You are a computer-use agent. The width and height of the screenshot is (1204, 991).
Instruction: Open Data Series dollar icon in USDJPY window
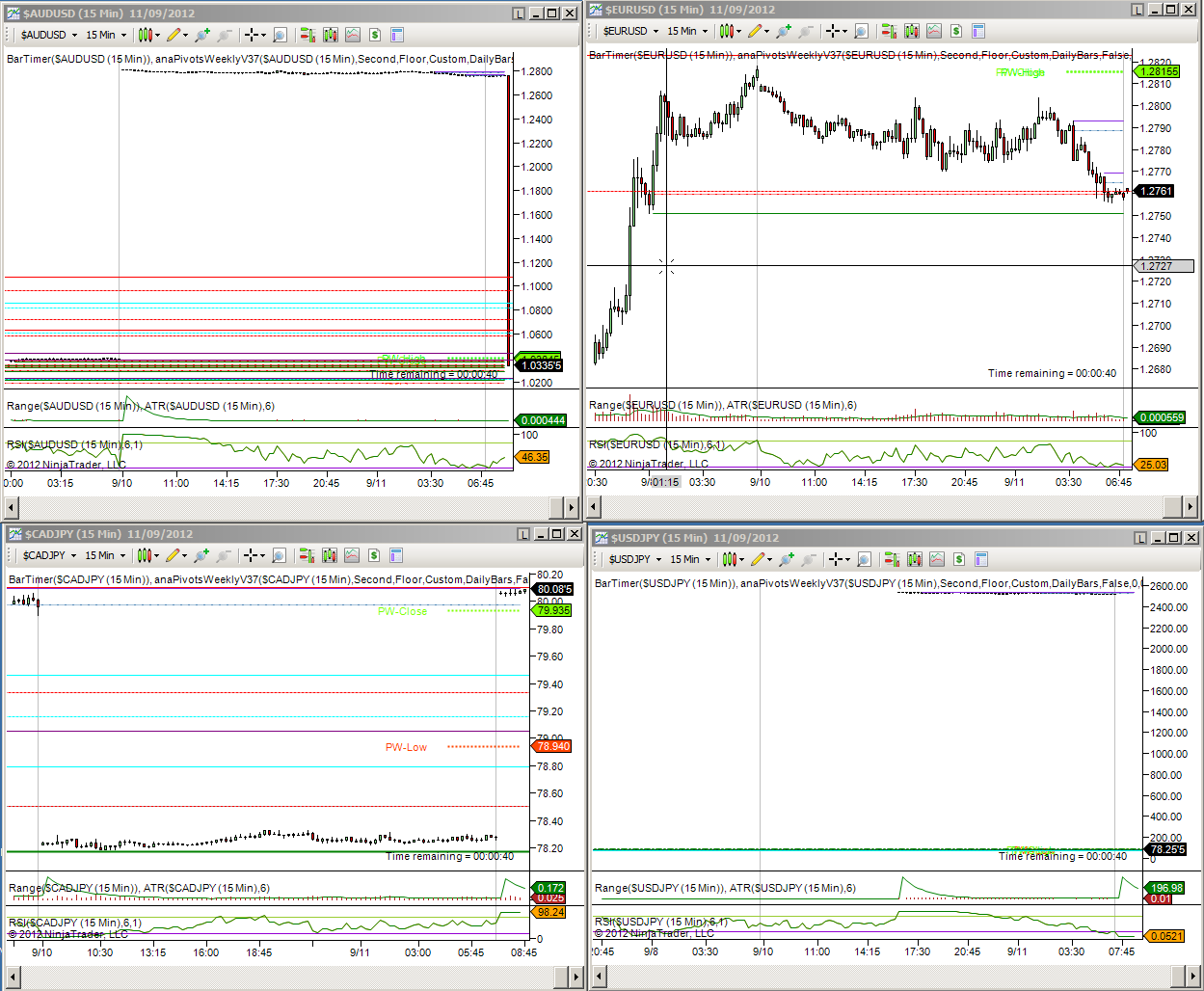(x=959, y=559)
